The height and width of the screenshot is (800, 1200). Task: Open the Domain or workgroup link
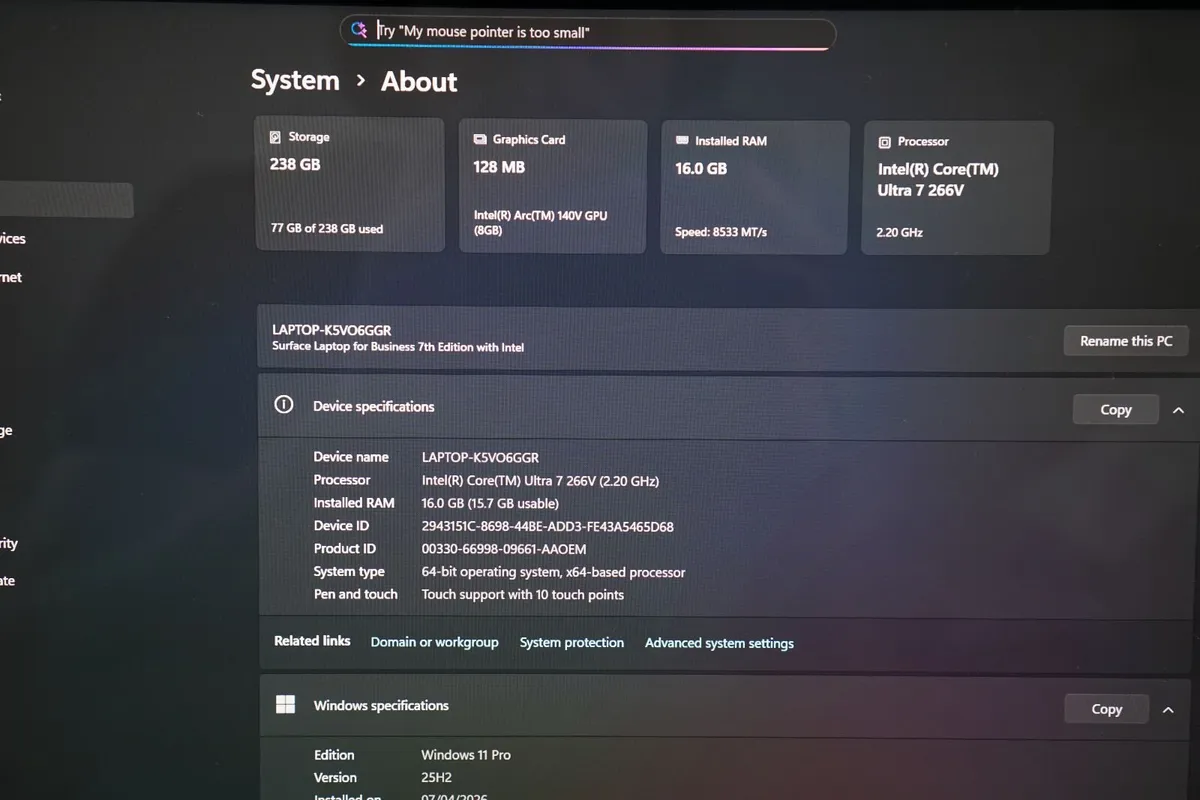434,642
